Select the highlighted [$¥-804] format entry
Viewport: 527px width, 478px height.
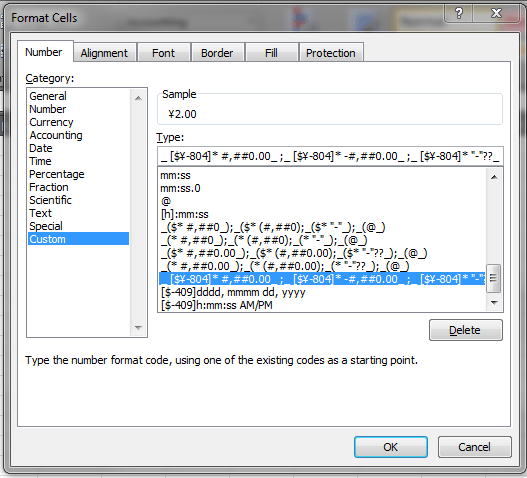(322, 279)
